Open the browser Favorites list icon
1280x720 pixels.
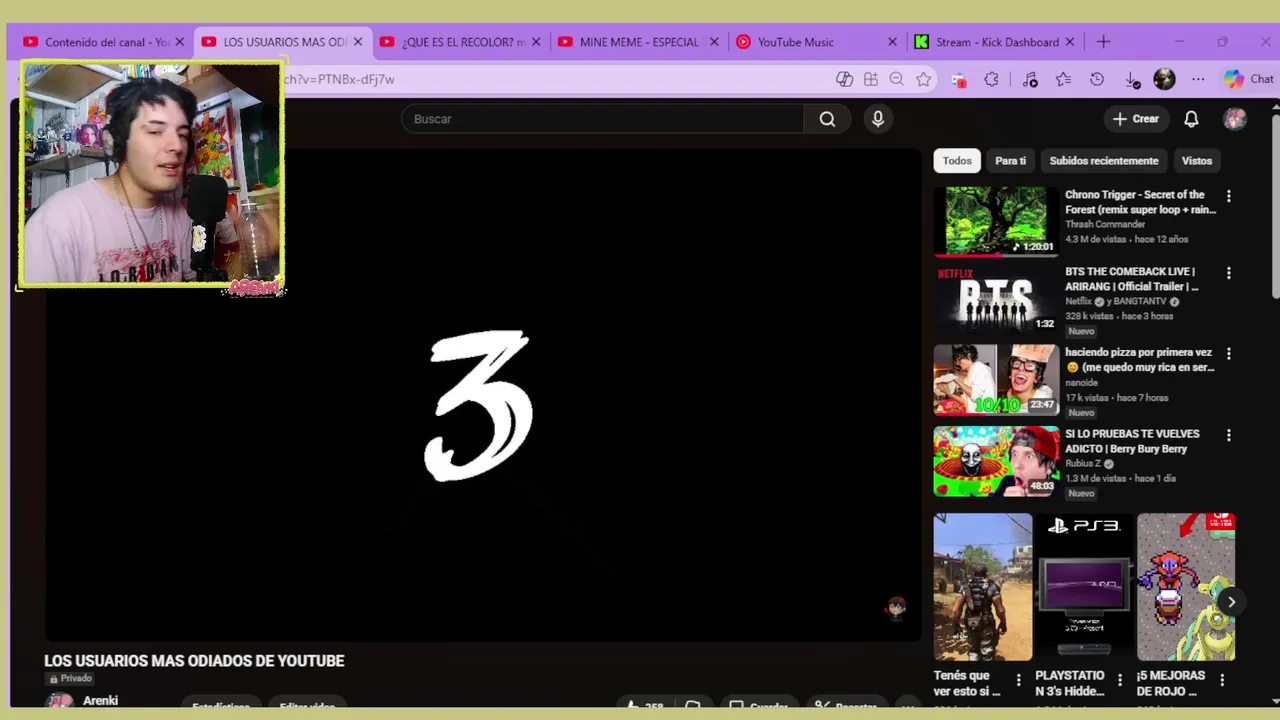click(x=1063, y=79)
